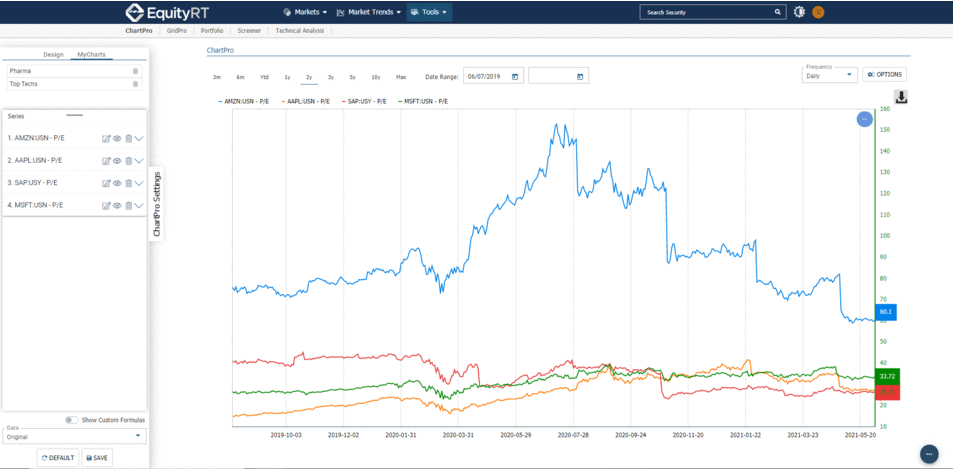Image resolution: width=953 pixels, height=470 pixels.
Task: Open the Tools dropdown menu
Action: tap(429, 12)
